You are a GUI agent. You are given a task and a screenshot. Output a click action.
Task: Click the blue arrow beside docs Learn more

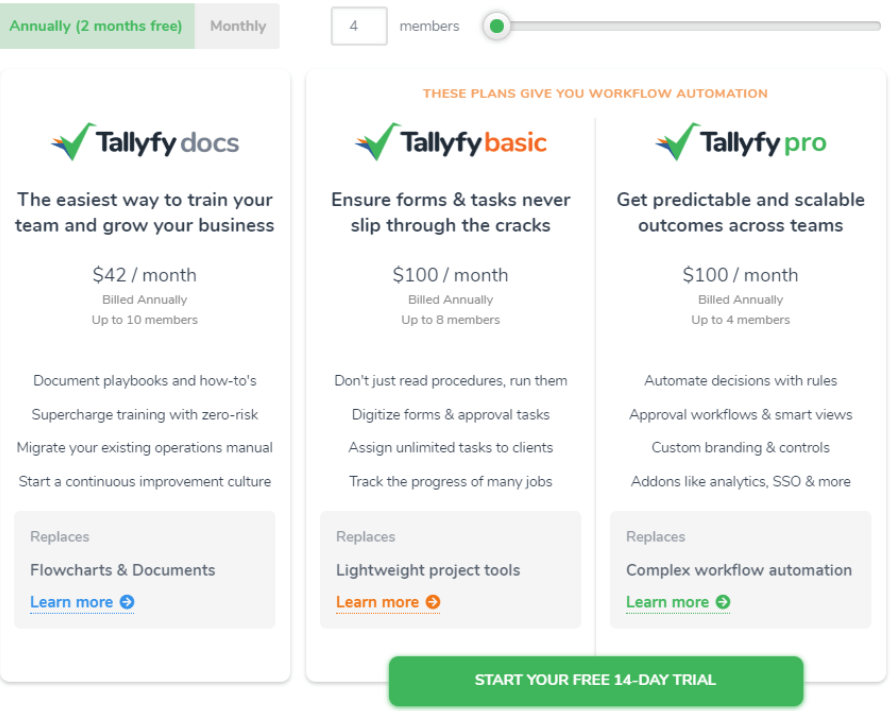point(127,602)
